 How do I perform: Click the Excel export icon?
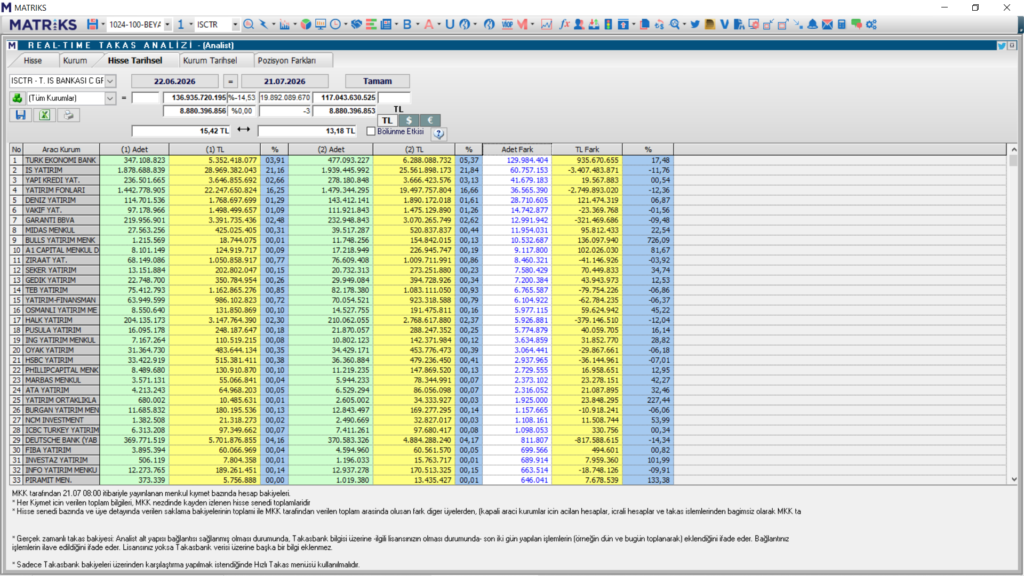(x=44, y=115)
